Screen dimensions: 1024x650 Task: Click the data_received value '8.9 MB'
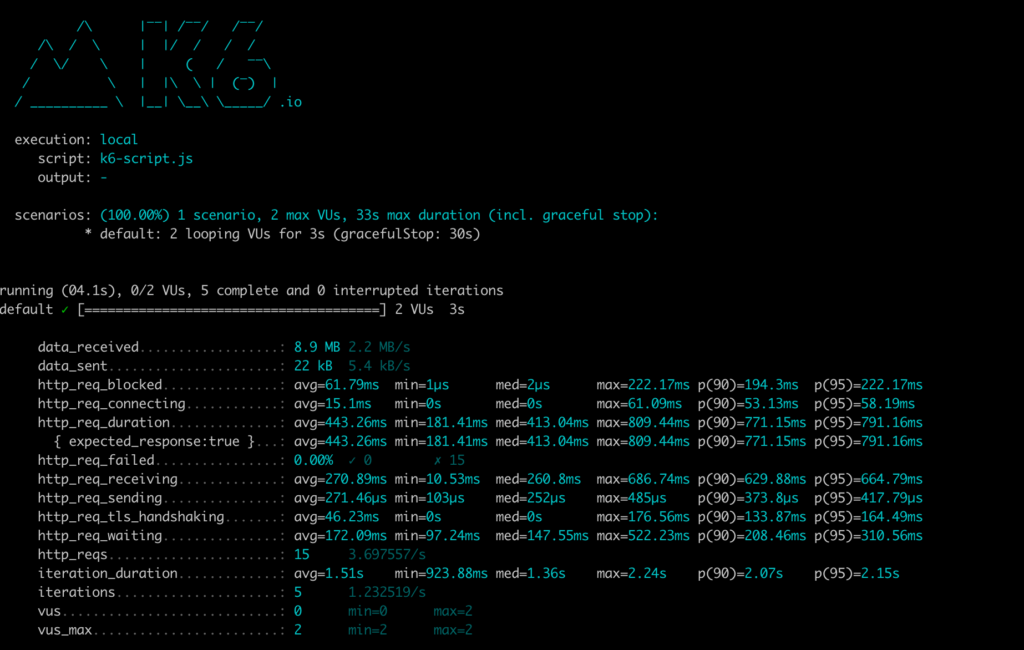tap(317, 348)
